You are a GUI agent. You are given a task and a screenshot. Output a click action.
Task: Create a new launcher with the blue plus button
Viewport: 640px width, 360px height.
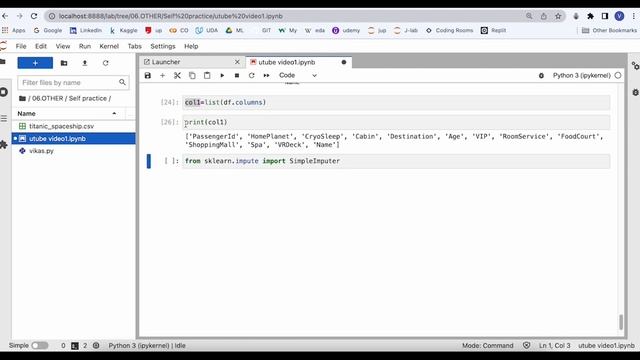(35, 63)
